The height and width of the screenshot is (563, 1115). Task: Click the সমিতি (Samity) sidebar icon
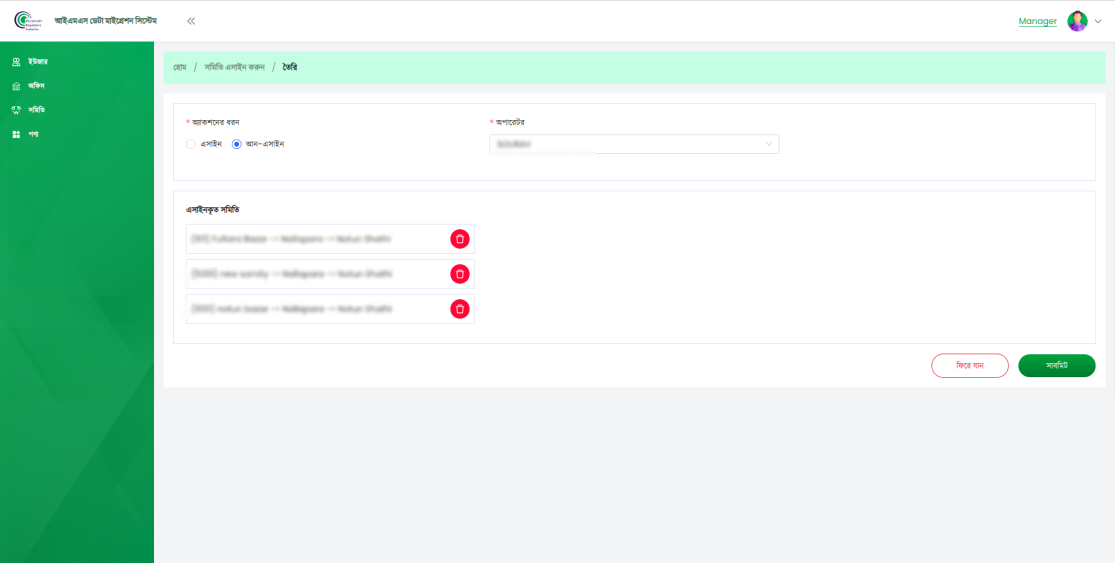point(16,110)
